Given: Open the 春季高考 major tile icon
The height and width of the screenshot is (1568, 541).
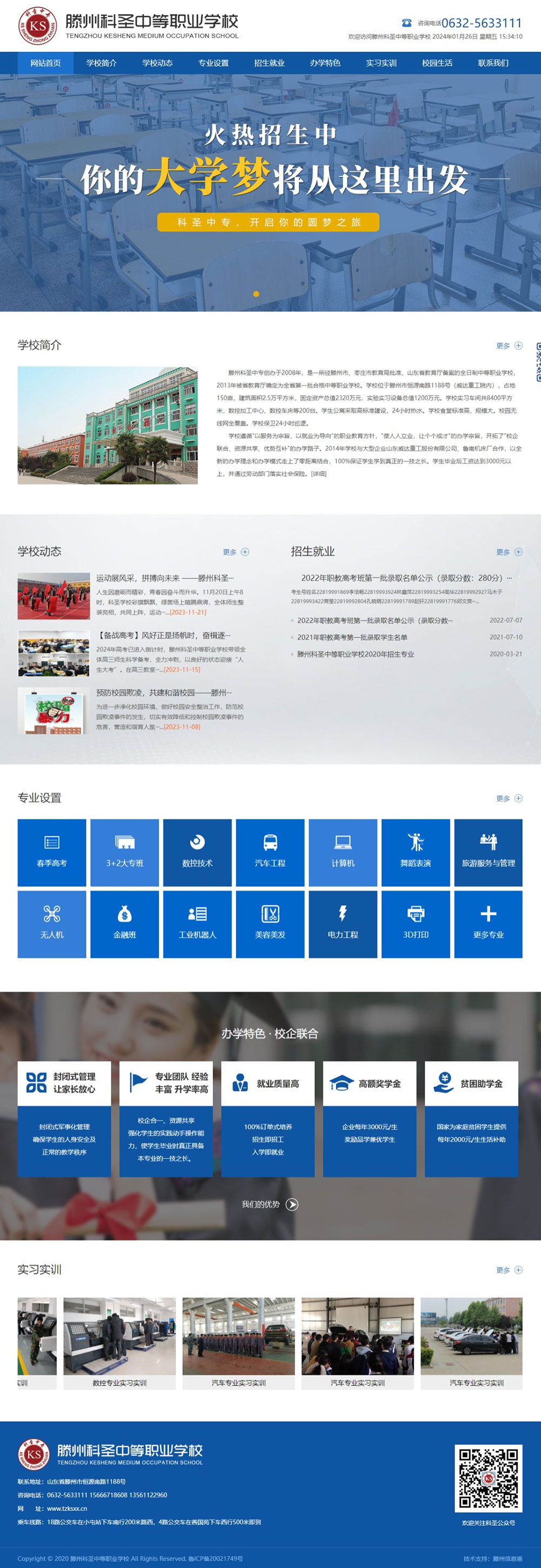Looking at the screenshot, I should pos(52,843).
